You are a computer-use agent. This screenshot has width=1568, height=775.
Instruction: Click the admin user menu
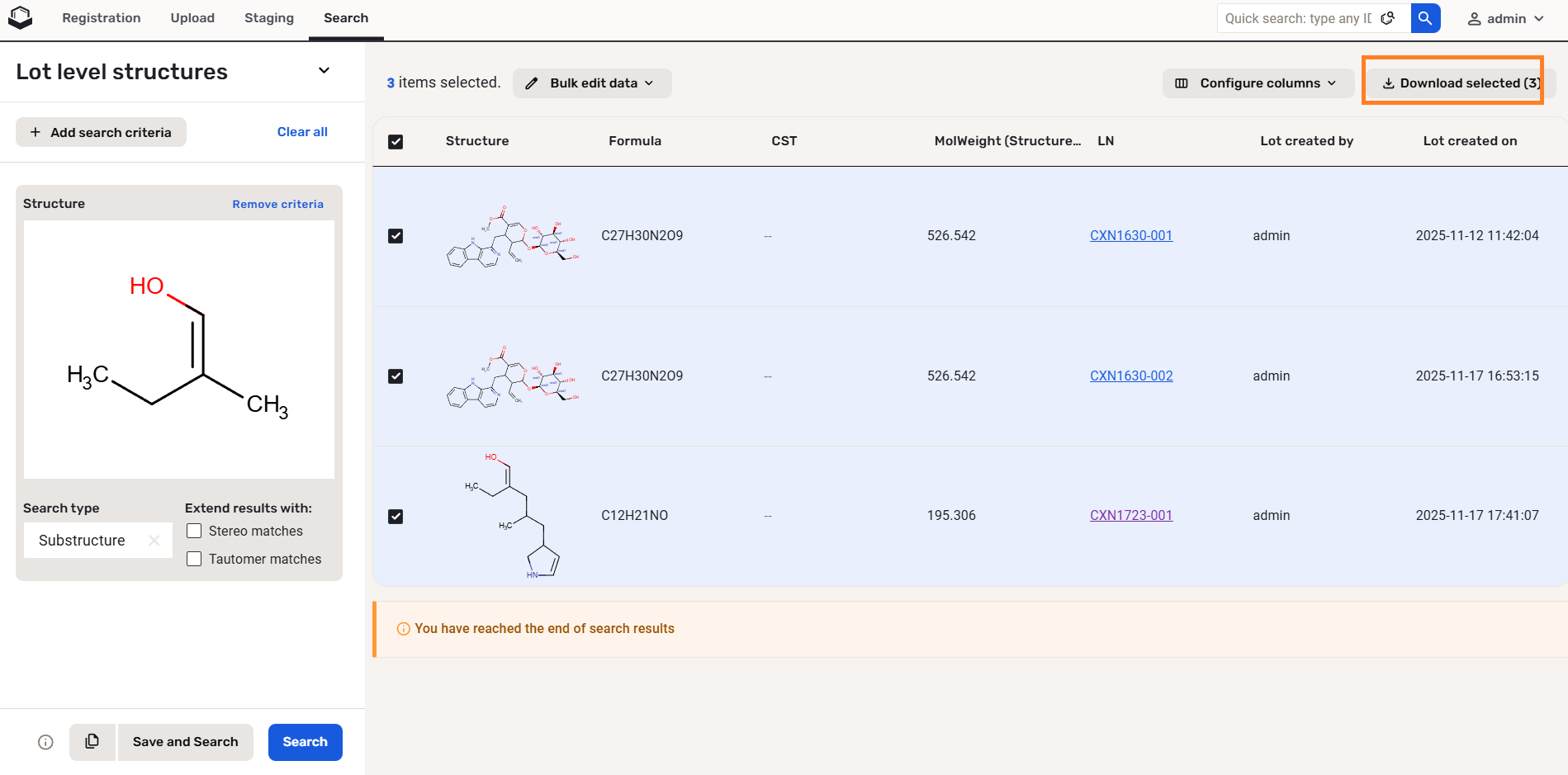1505,18
